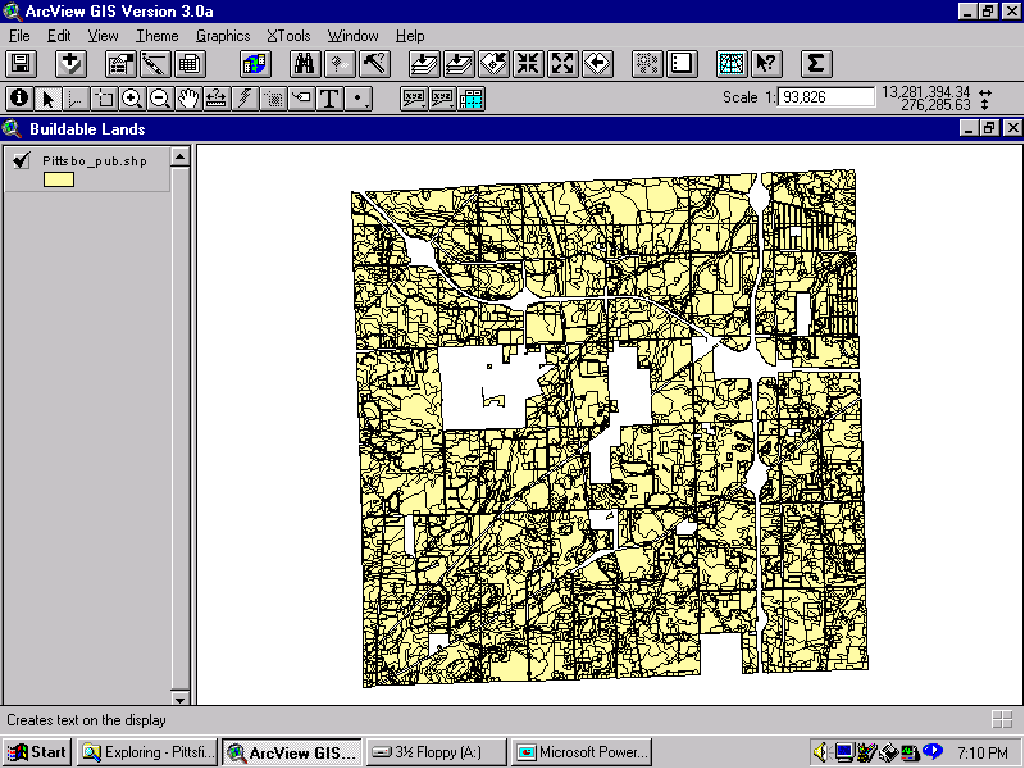Image resolution: width=1024 pixels, height=768 pixels.
Task: Click the fixed Zoom In arrows button
Action: (x=528, y=64)
